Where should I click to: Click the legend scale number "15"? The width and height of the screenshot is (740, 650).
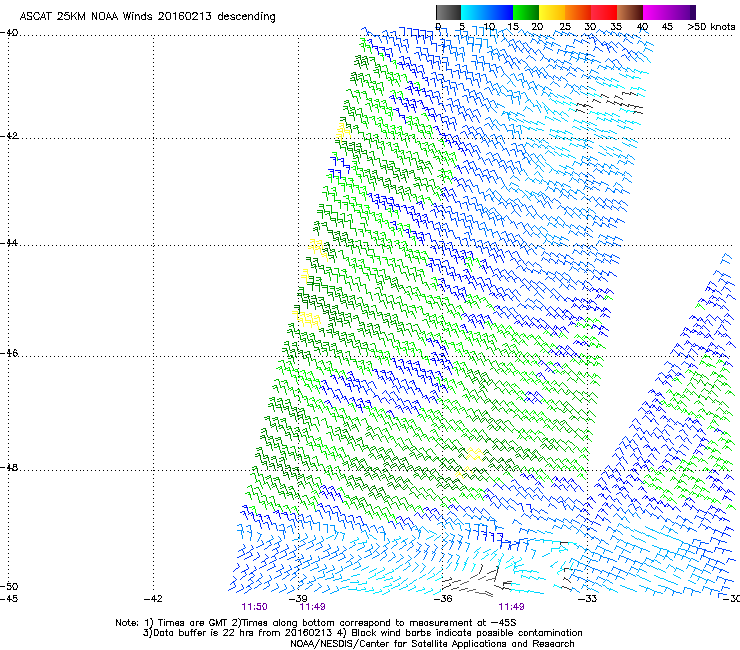pyautogui.click(x=513, y=27)
